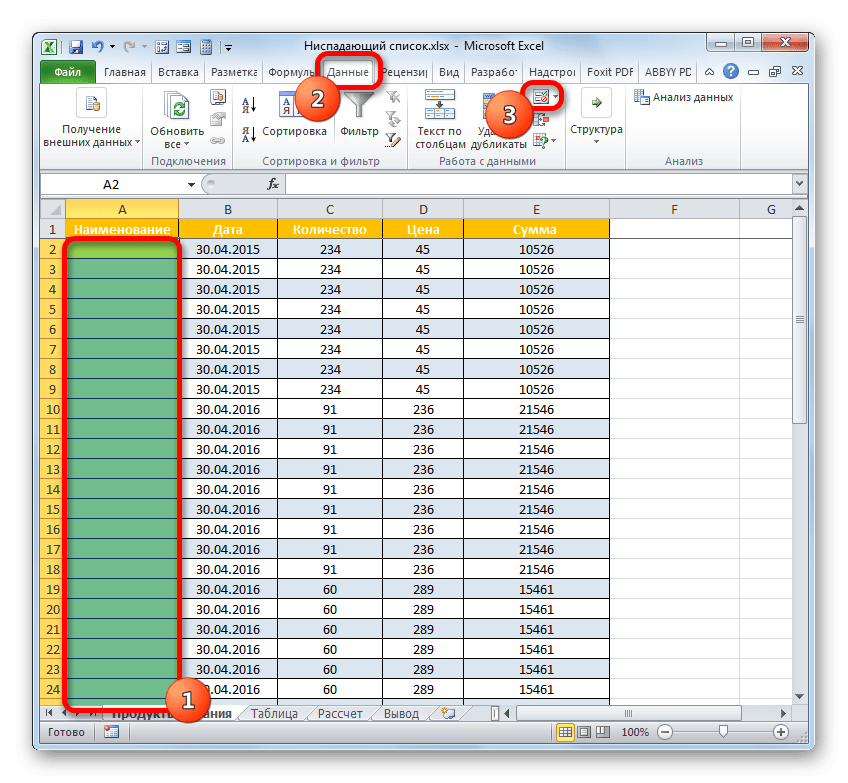Open the Foxit PDF ribbon tab
The image size is (848, 783).
coord(610,72)
